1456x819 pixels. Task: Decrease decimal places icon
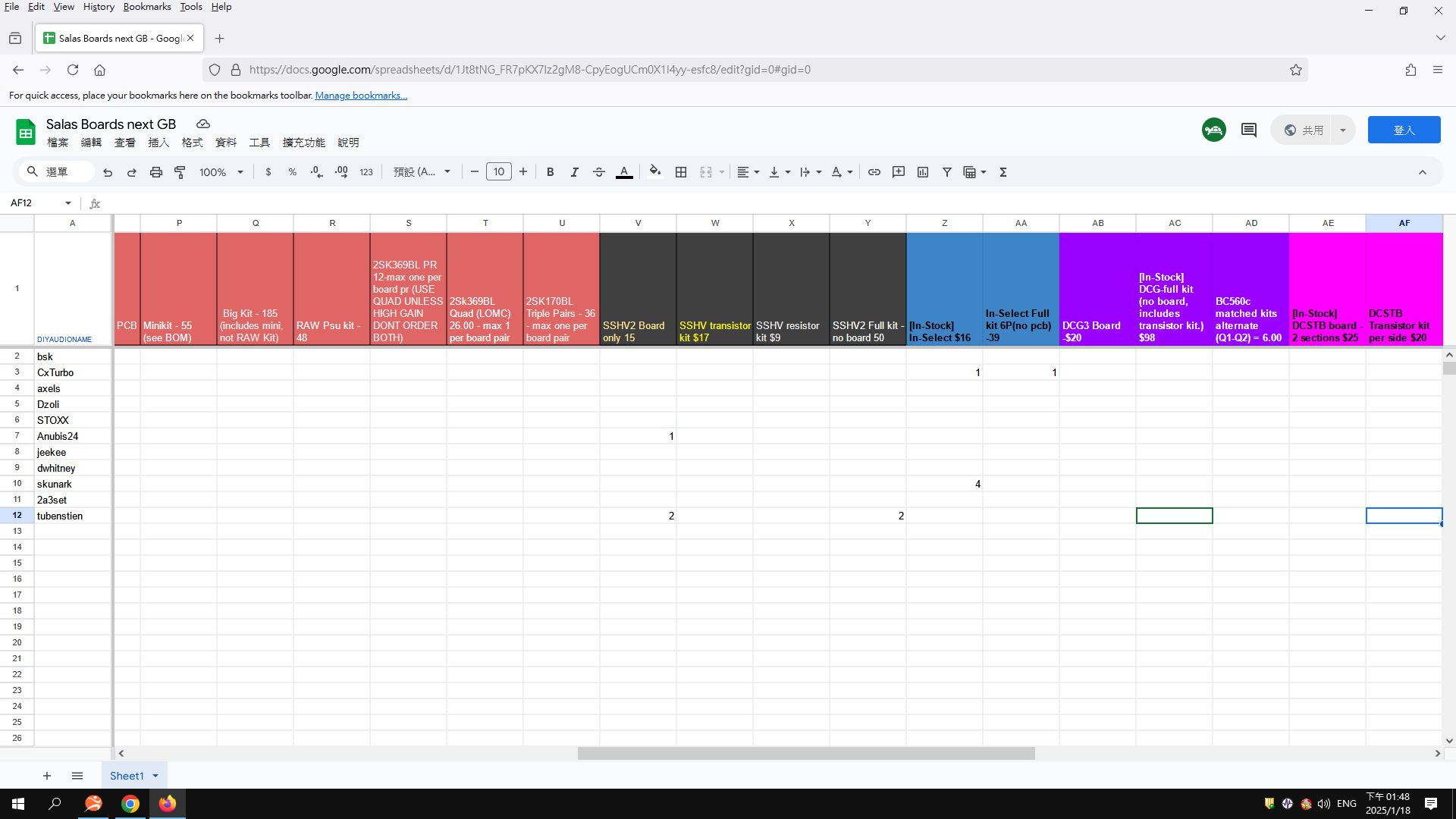click(317, 172)
